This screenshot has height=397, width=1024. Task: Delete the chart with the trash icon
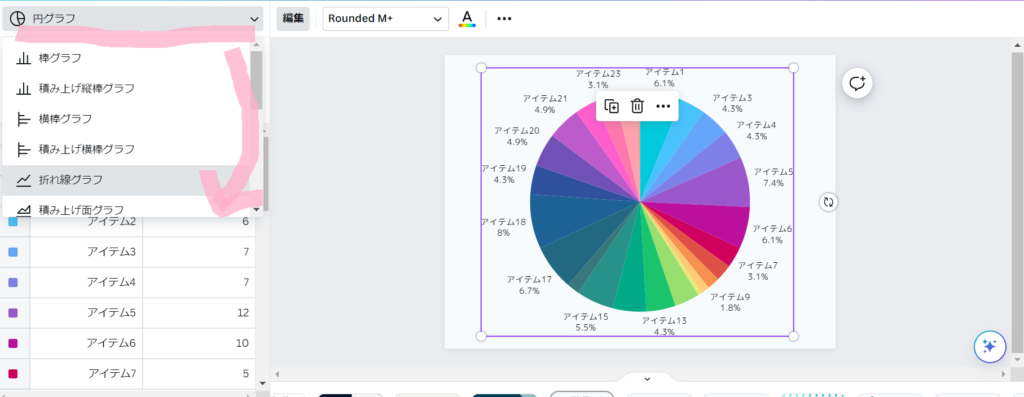pos(637,106)
